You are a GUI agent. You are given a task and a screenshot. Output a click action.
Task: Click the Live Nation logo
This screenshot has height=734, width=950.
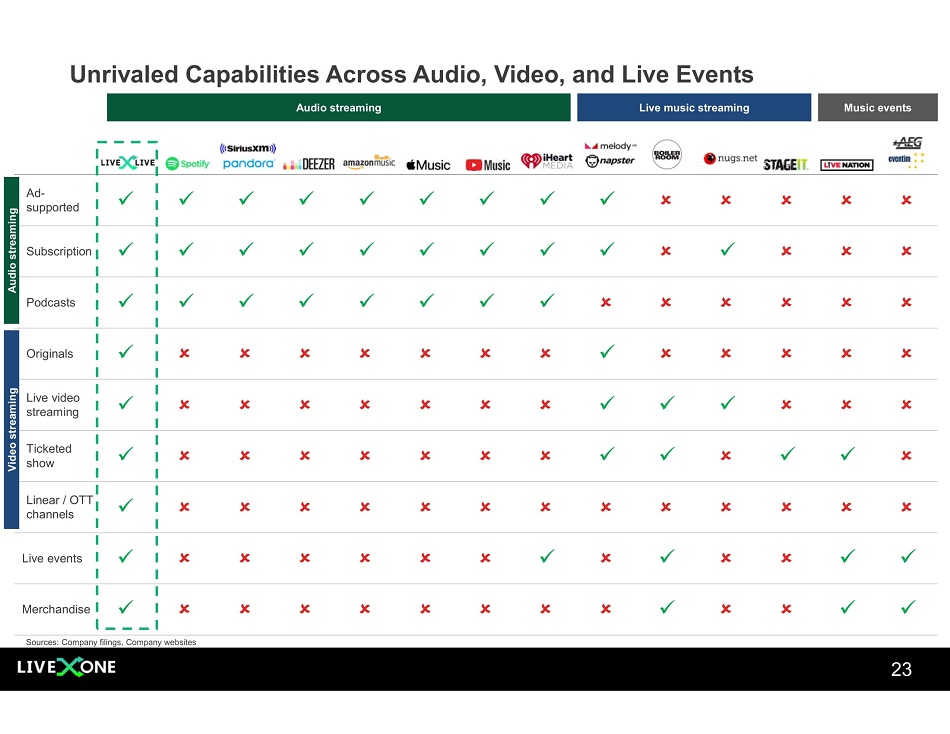tap(847, 165)
